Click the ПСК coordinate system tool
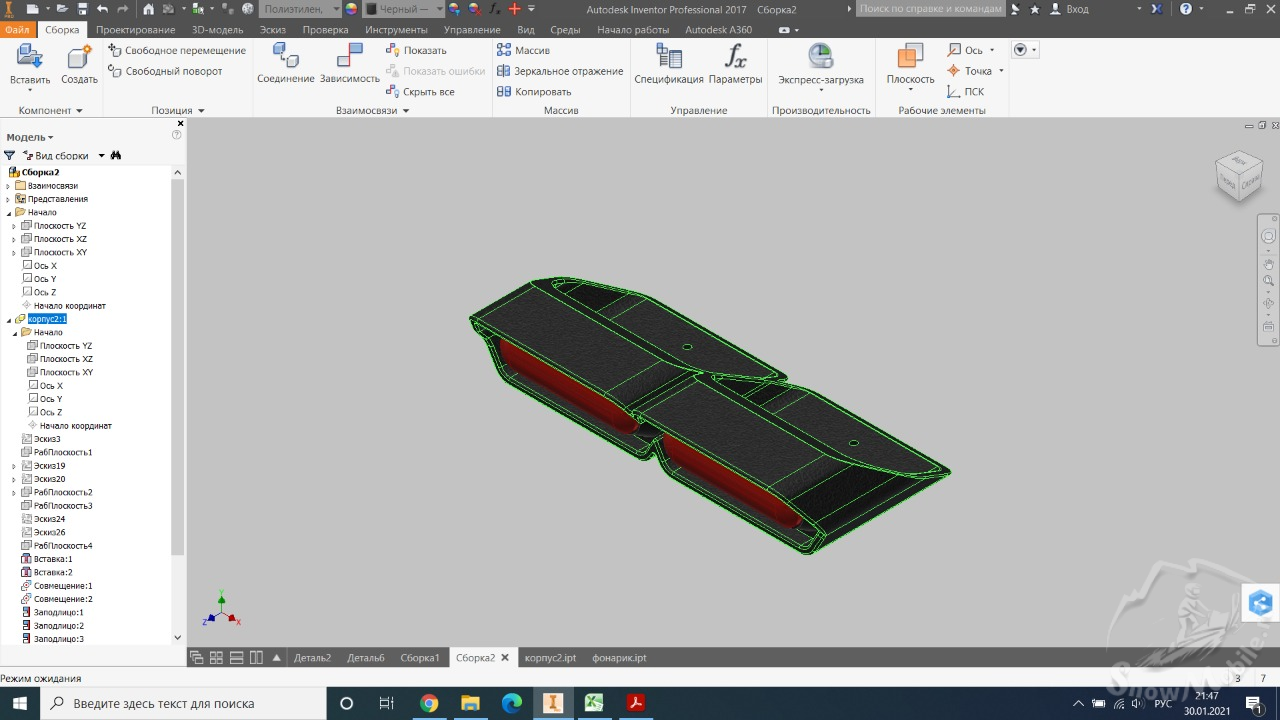 point(966,92)
